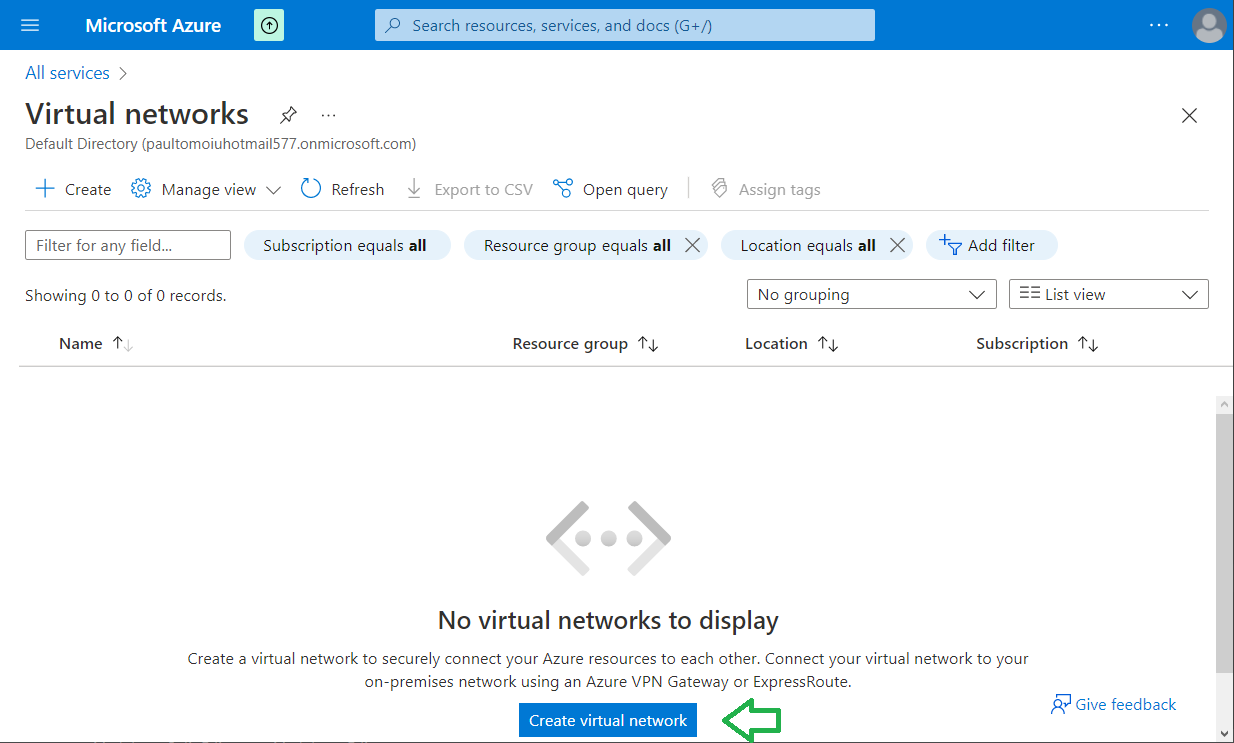Open more options next to Virtual networks title
1234x743 pixels.
(328, 114)
